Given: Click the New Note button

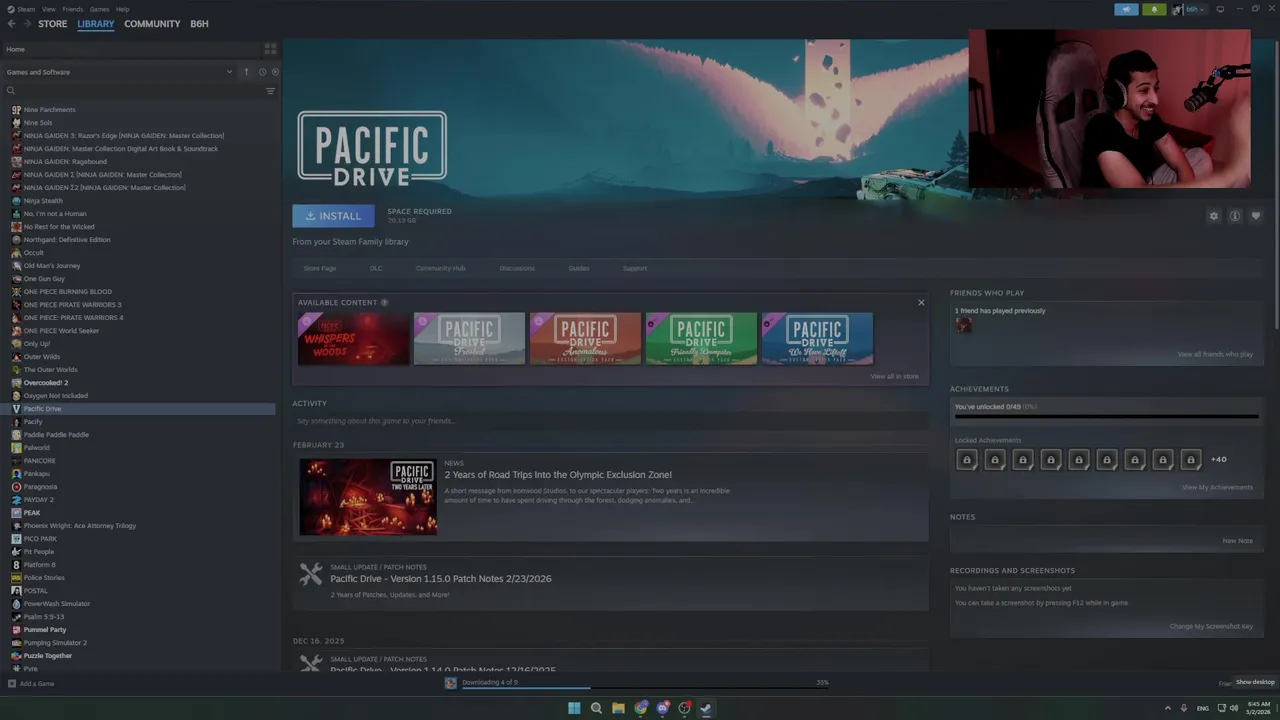Looking at the screenshot, I should click(x=1237, y=541).
